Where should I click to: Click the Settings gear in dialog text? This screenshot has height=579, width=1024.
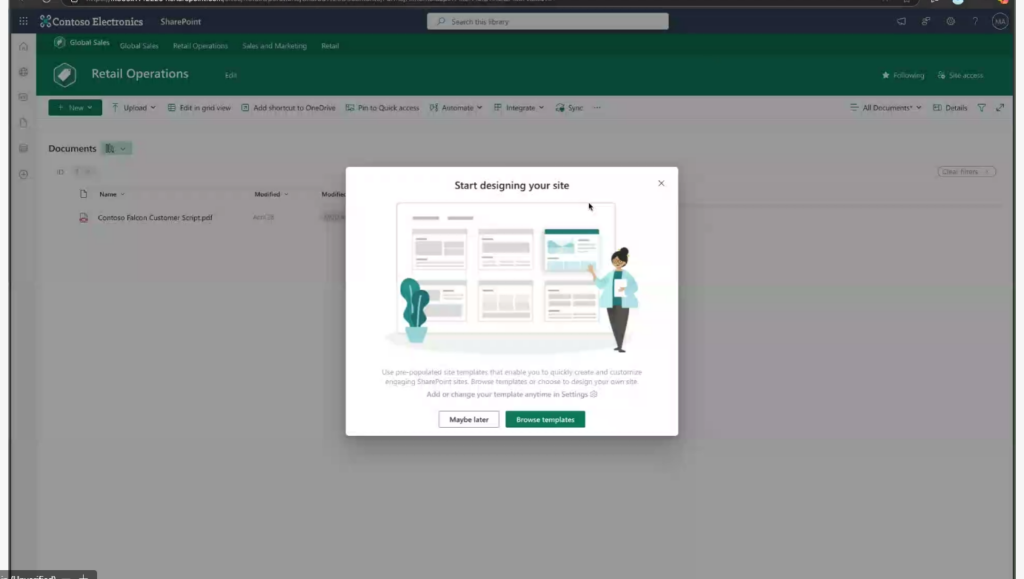click(x=594, y=394)
